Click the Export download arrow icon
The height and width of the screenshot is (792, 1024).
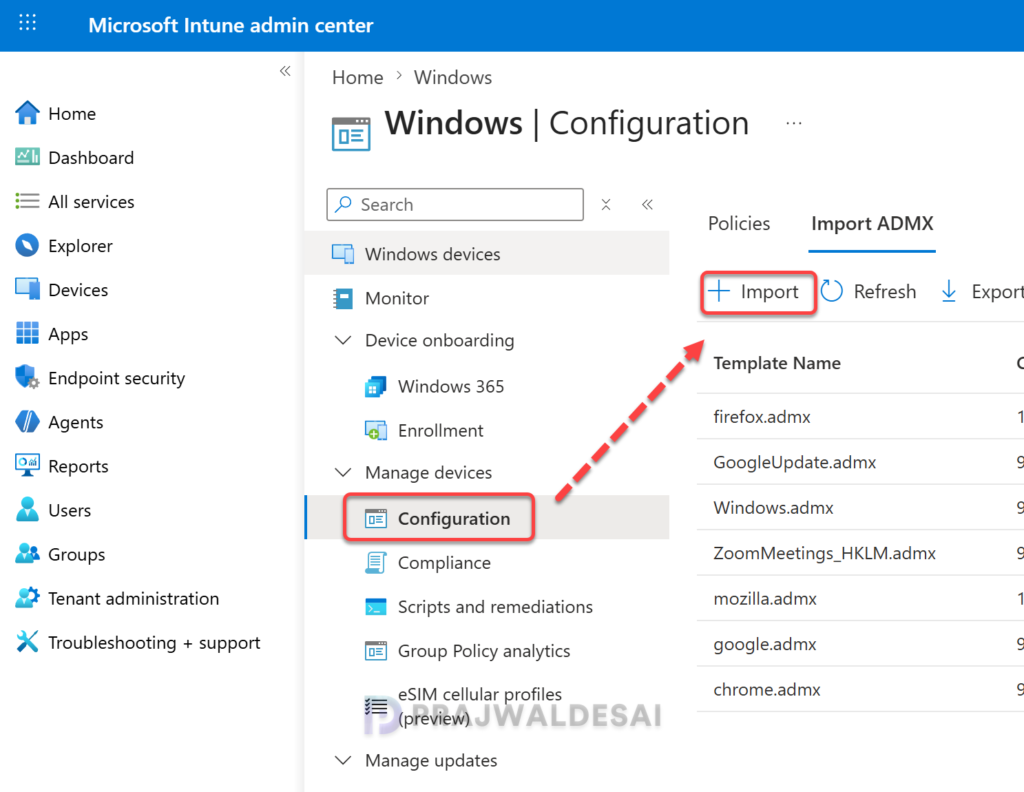pyautogui.click(x=949, y=291)
